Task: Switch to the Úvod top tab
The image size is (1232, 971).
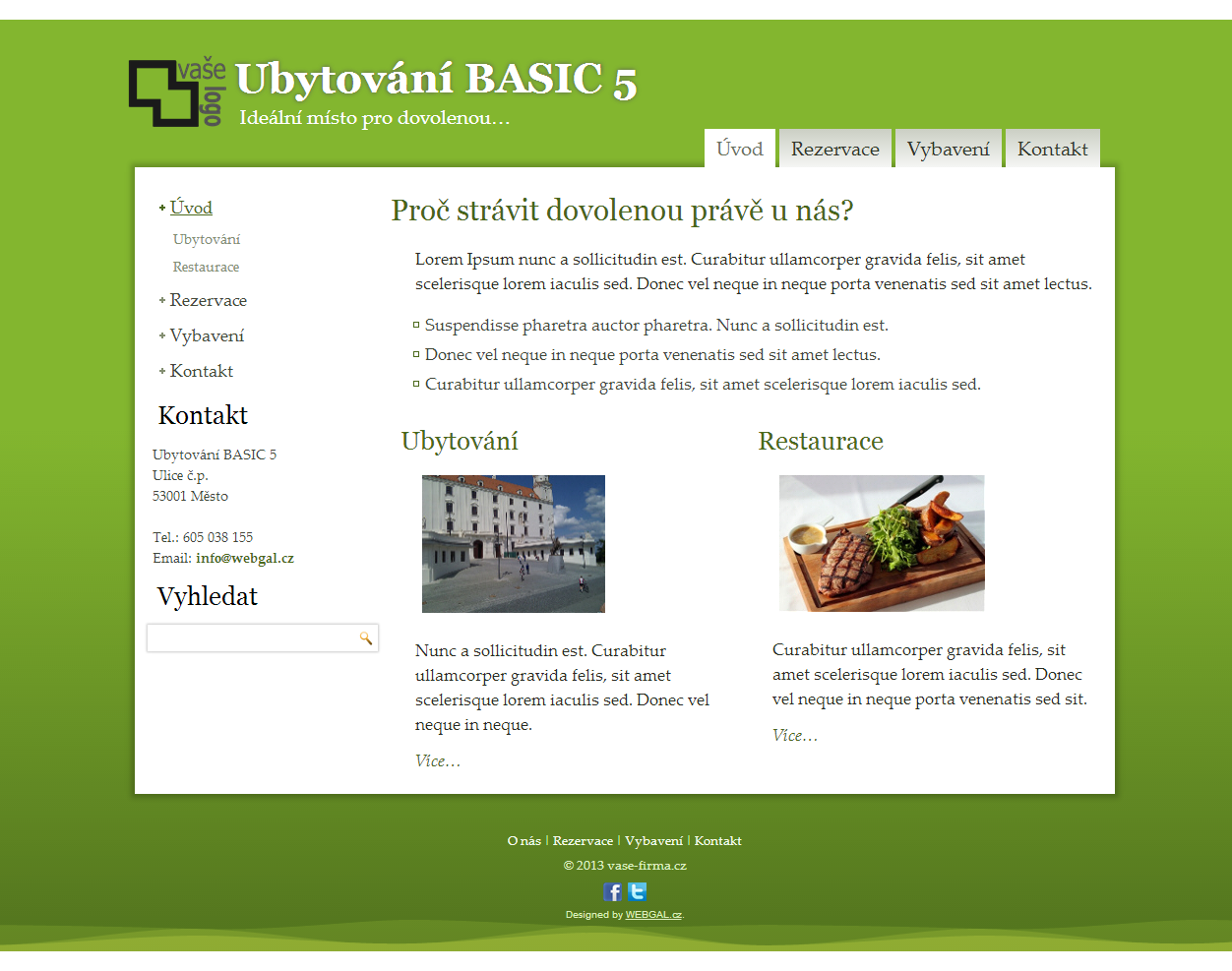Action: pyautogui.click(x=740, y=149)
